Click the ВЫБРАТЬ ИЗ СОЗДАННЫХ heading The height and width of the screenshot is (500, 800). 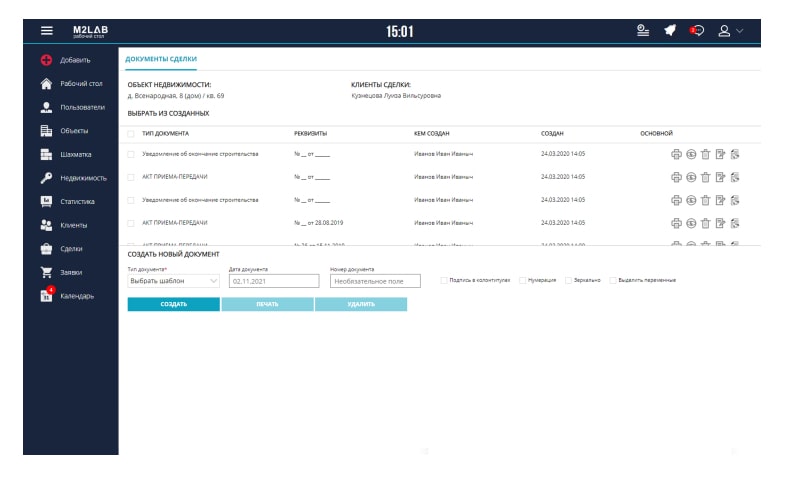coord(168,113)
